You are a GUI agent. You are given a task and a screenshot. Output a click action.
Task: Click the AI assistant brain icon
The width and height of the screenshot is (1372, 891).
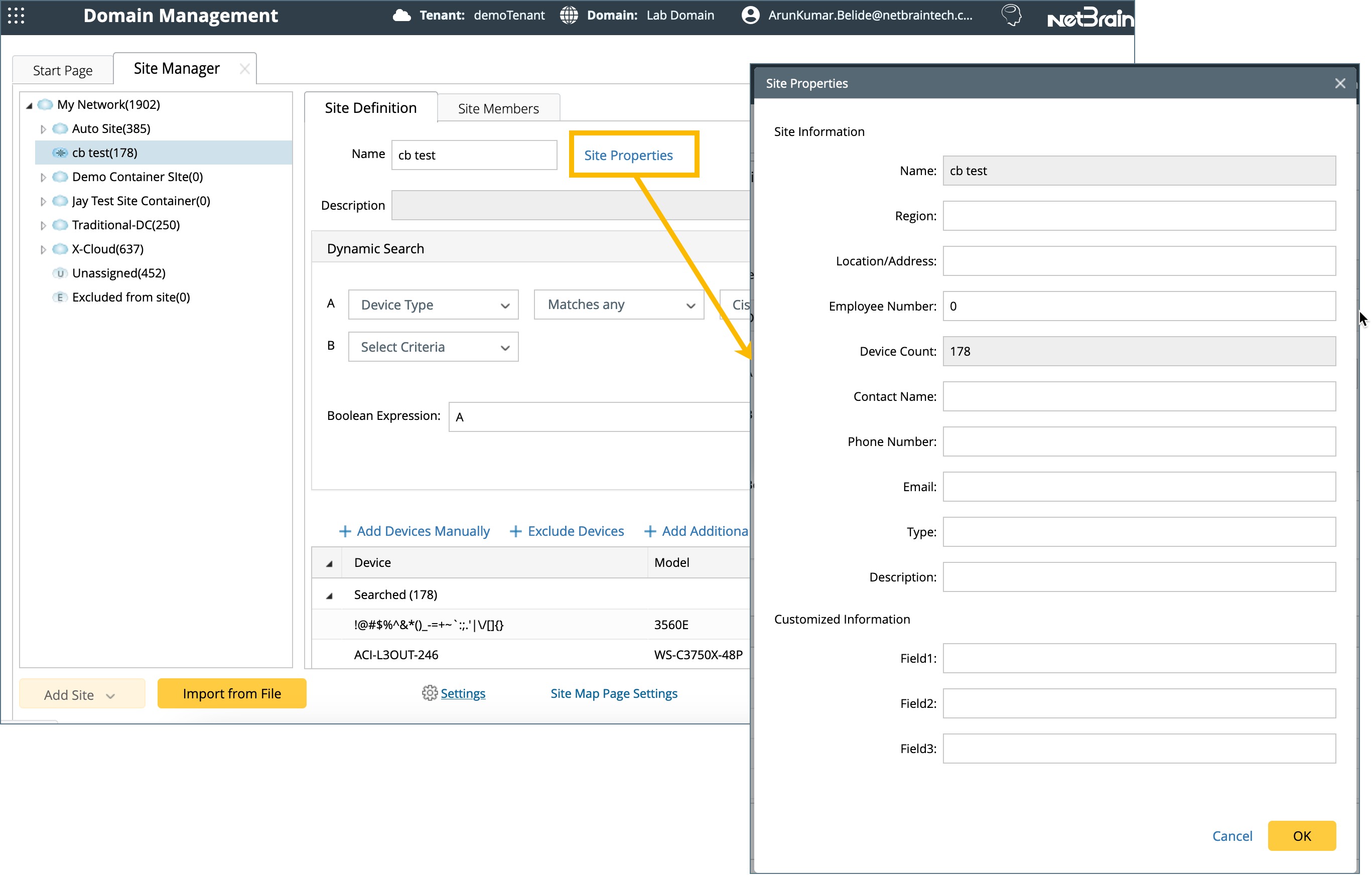[1011, 16]
